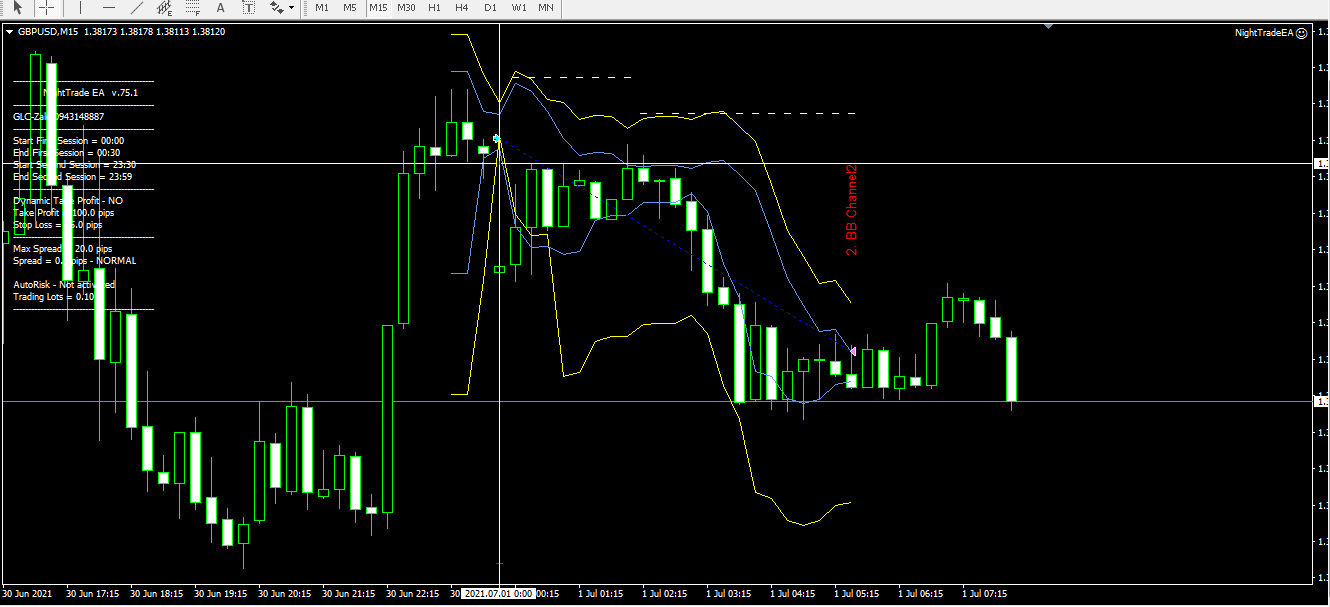
Task: Click the 'Spread = ... NORMAL' status line
Action: click(75, 261)
